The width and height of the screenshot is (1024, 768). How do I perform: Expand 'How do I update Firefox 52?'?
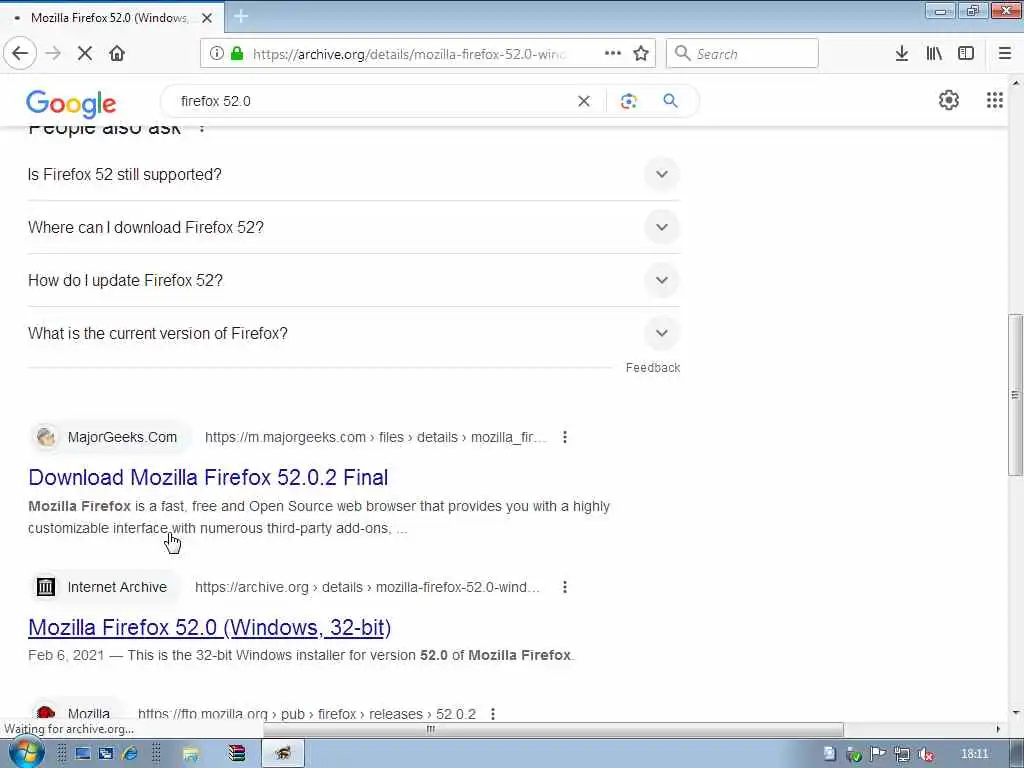pos(353,280)
